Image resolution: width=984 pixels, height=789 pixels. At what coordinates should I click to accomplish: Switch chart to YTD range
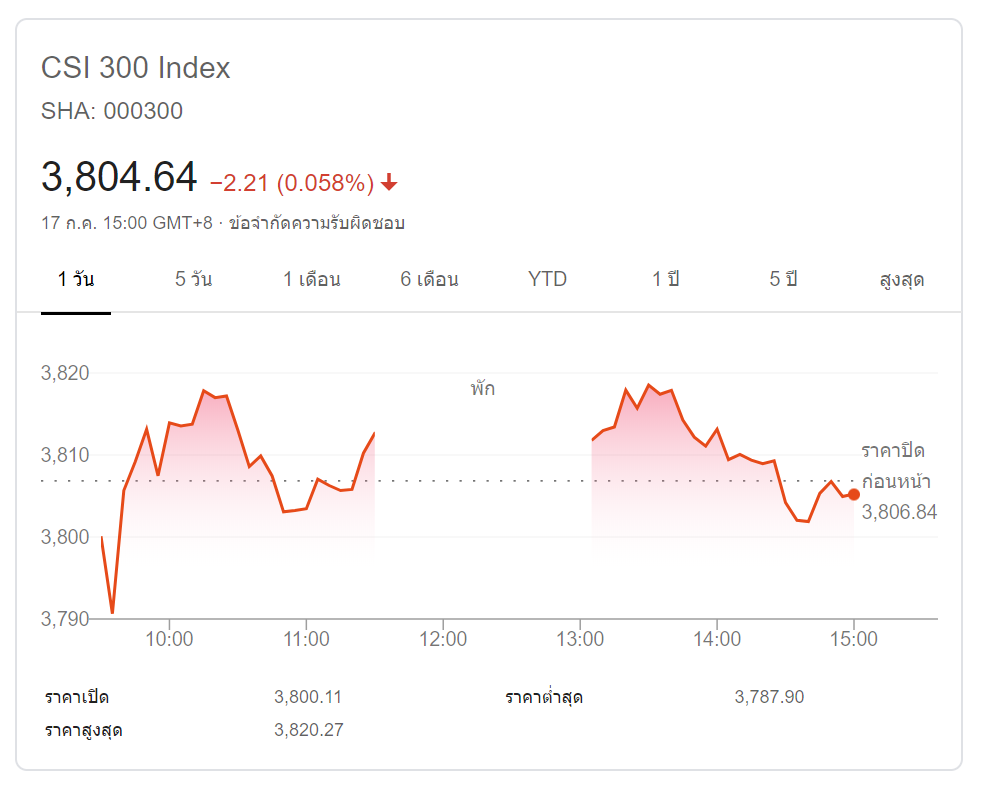click(x=547, y=279)
